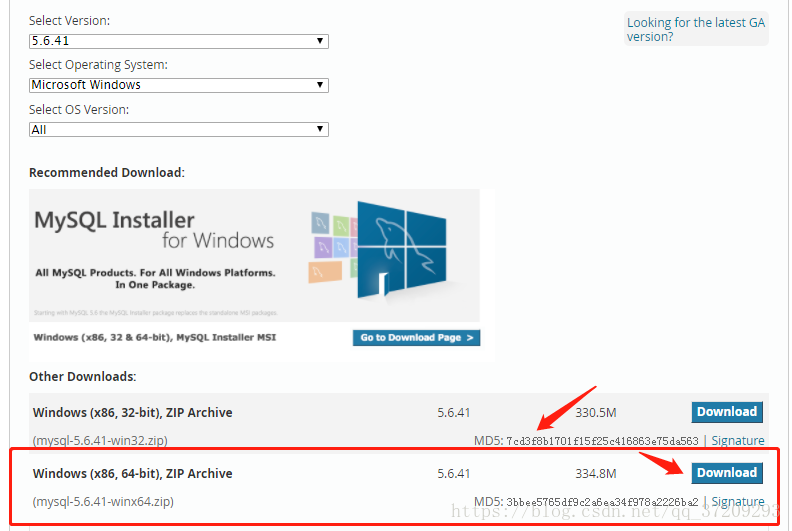This screenshot has height=531, width=792.
Task: Click the MD5 hash of the 64-bit archive
Action: (x=602, y=502)
